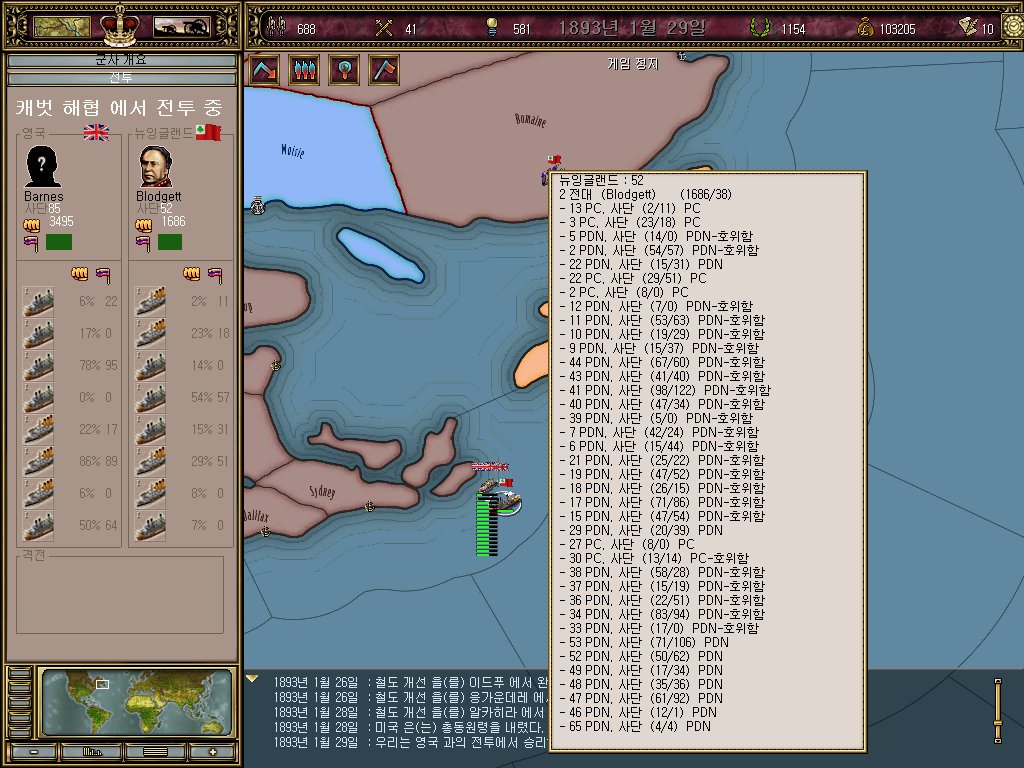The image size is (1024, 768).
Task: Click tooltip line 30 PC, 사단 (13/14)
Action: point(654,558)
